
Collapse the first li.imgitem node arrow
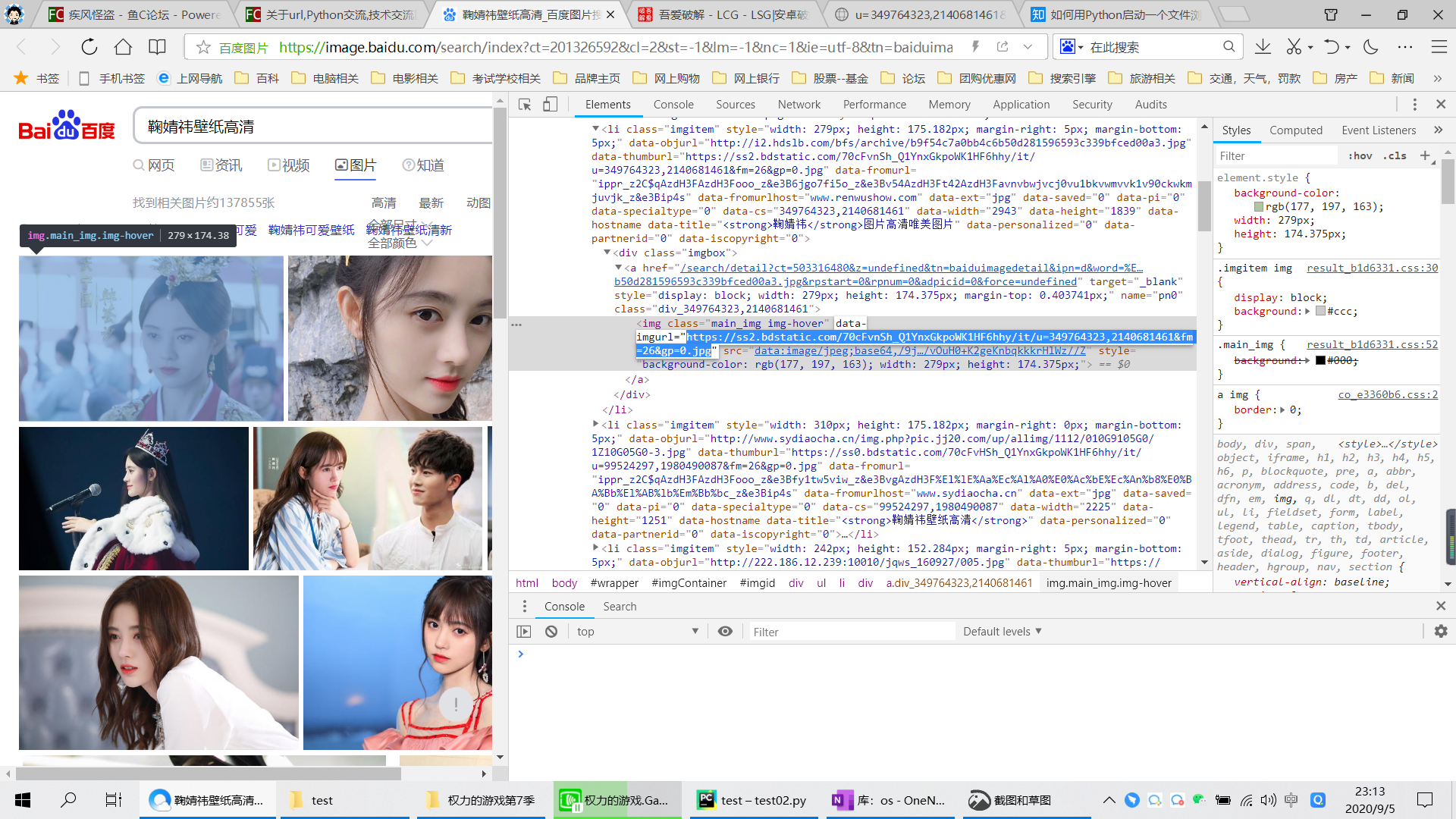tap(595, 129)
